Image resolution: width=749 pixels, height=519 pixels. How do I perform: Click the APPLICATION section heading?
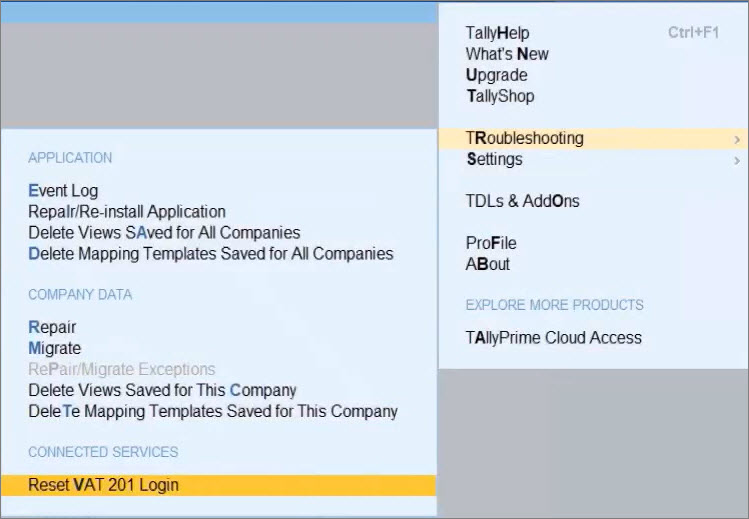[x=70, y=158]
